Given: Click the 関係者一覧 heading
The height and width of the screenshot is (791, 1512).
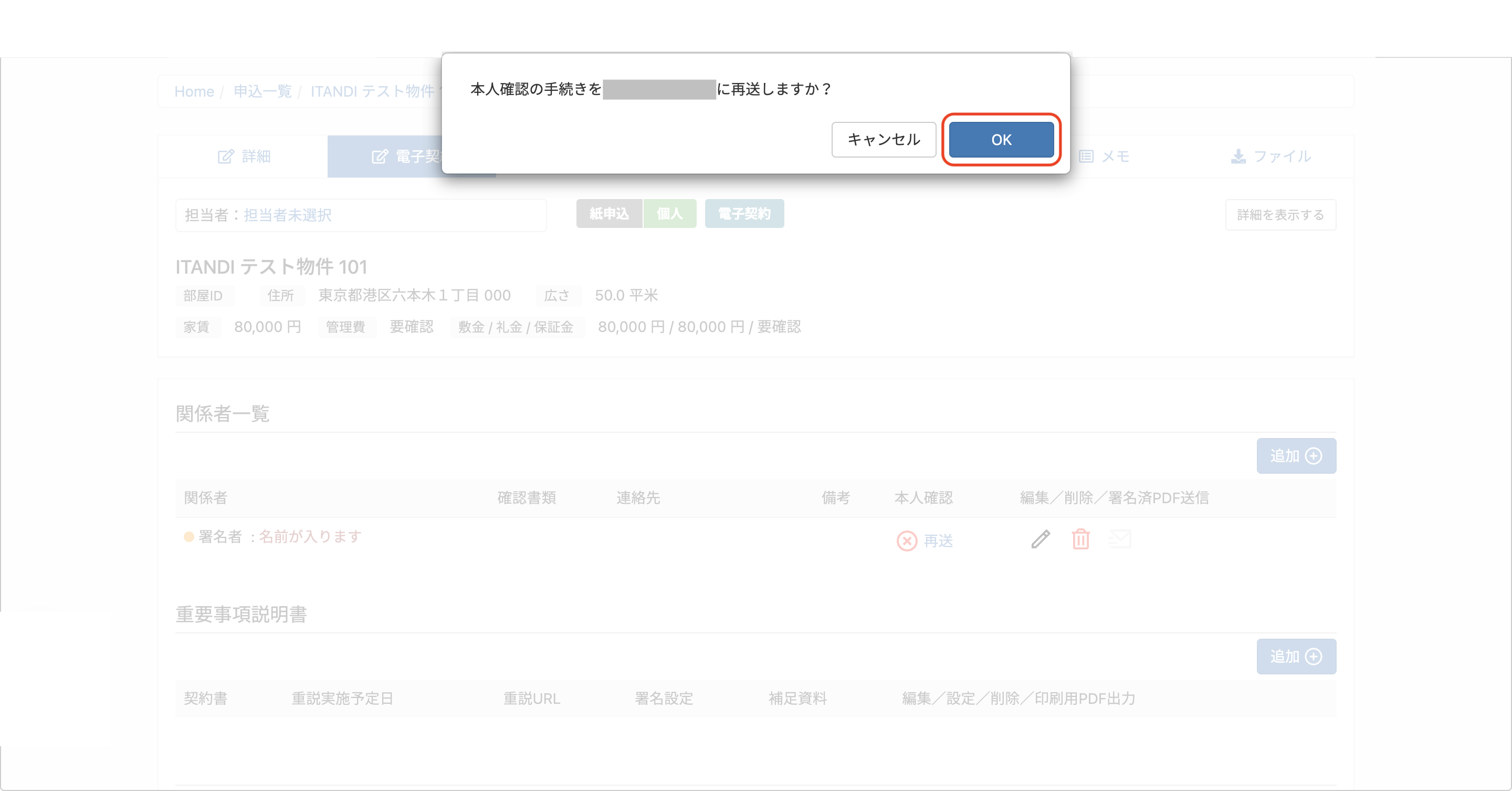Looking at the screenshot, I should 223,414.
